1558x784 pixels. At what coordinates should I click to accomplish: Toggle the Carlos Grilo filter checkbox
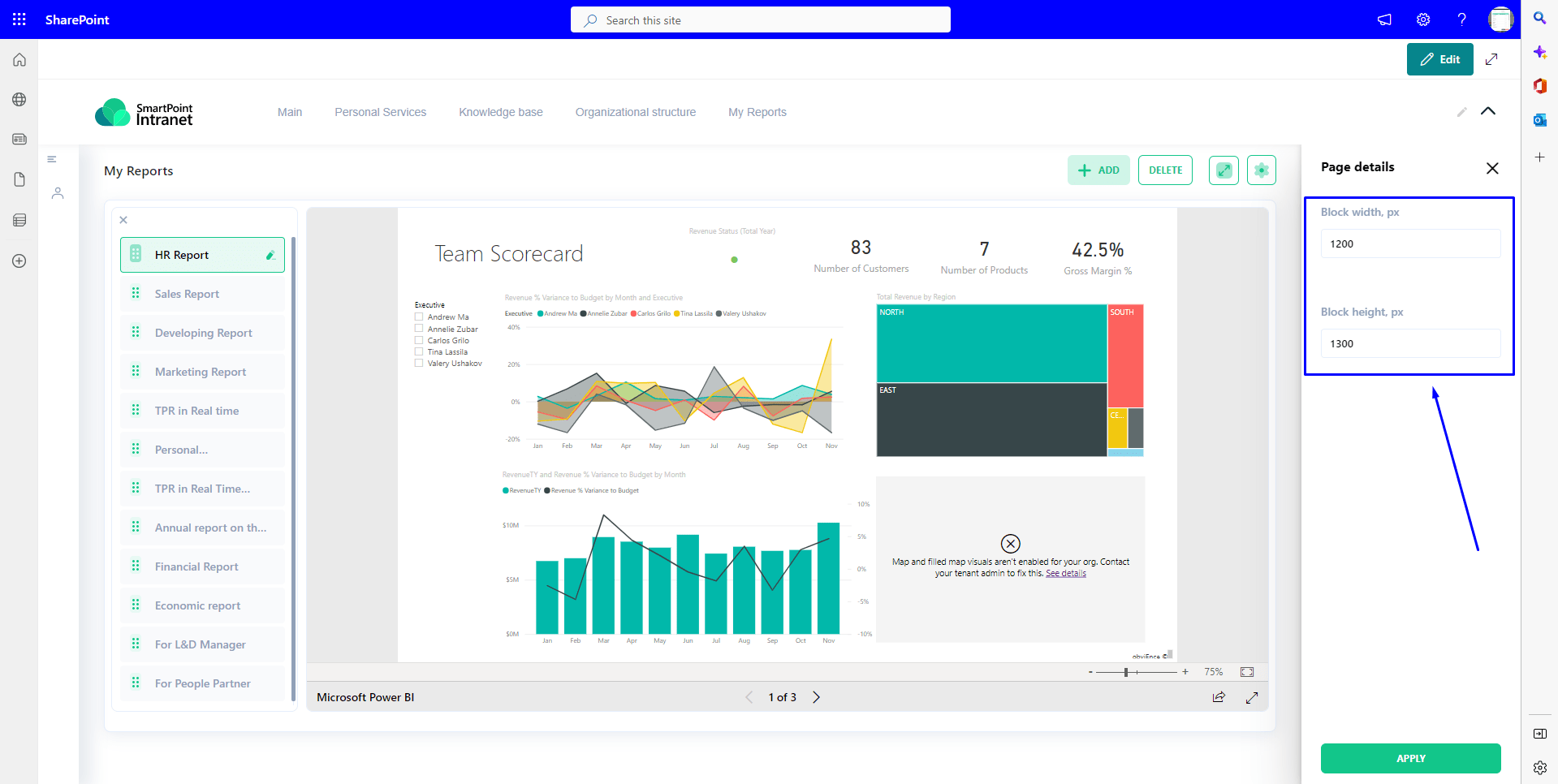(x=419, y=340)
